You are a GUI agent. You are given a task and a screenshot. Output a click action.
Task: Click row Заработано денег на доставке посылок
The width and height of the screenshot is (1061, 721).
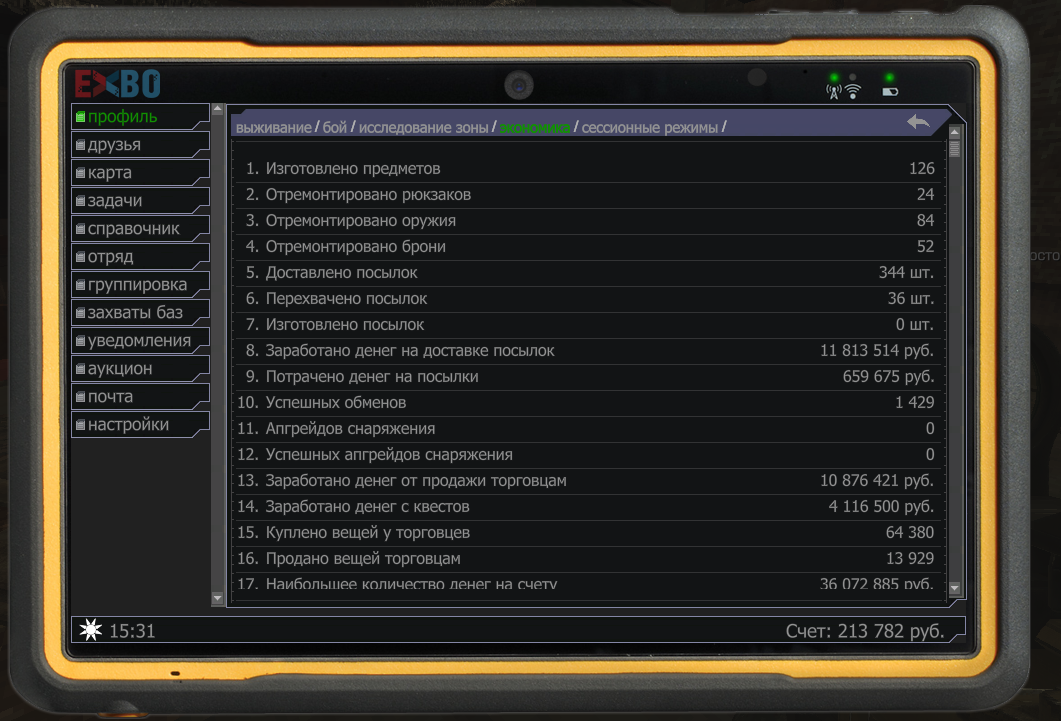point(589,350)
